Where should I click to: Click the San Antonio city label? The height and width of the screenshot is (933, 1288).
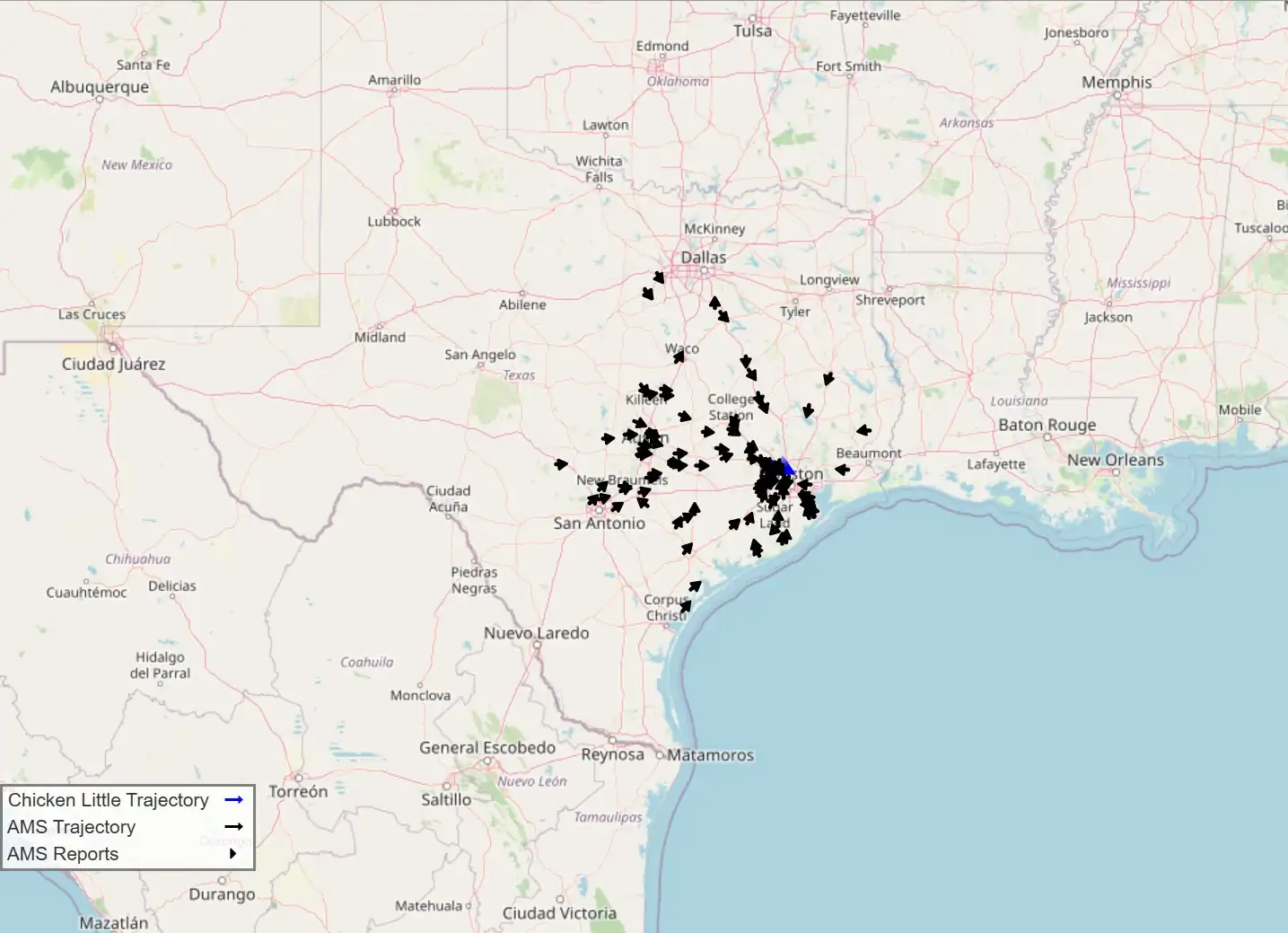(599, 524)
